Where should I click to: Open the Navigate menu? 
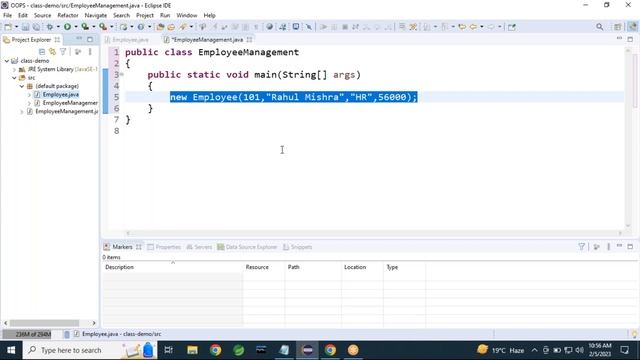[96, 16]
